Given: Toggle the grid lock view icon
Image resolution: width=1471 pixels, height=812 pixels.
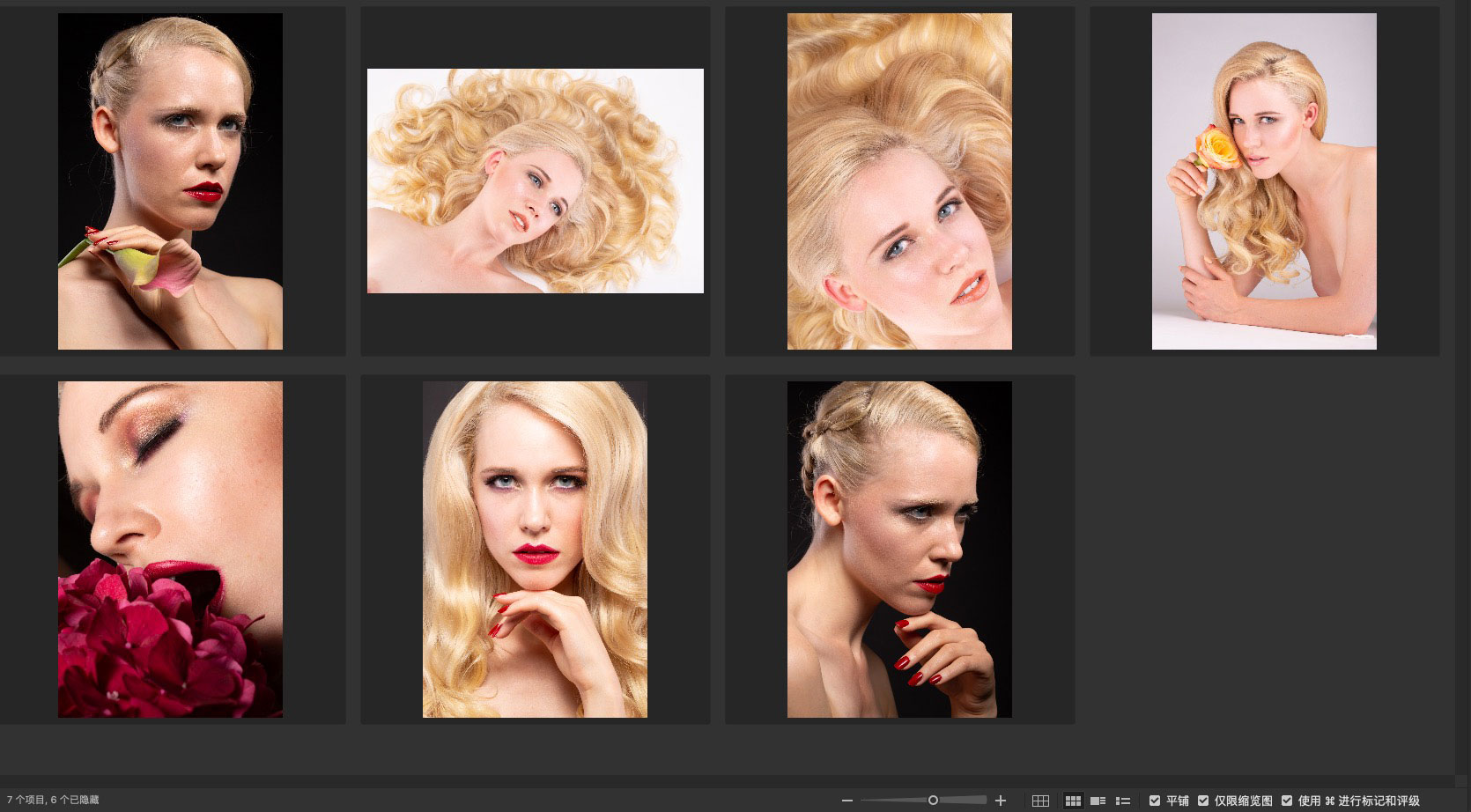Looking at the screenshot, I should (x=1040, y=801).
